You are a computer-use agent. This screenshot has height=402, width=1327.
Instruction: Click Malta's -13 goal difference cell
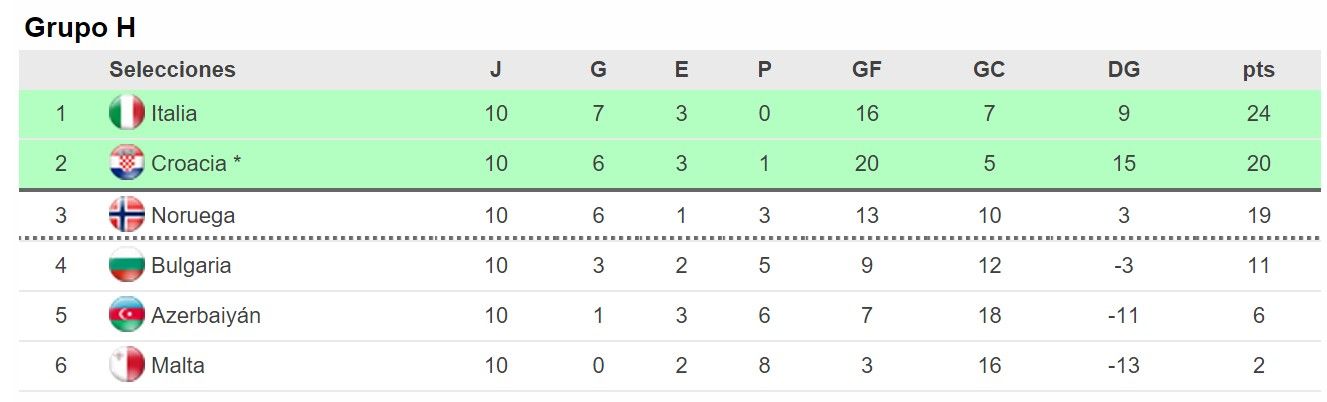click(1123, 366)
